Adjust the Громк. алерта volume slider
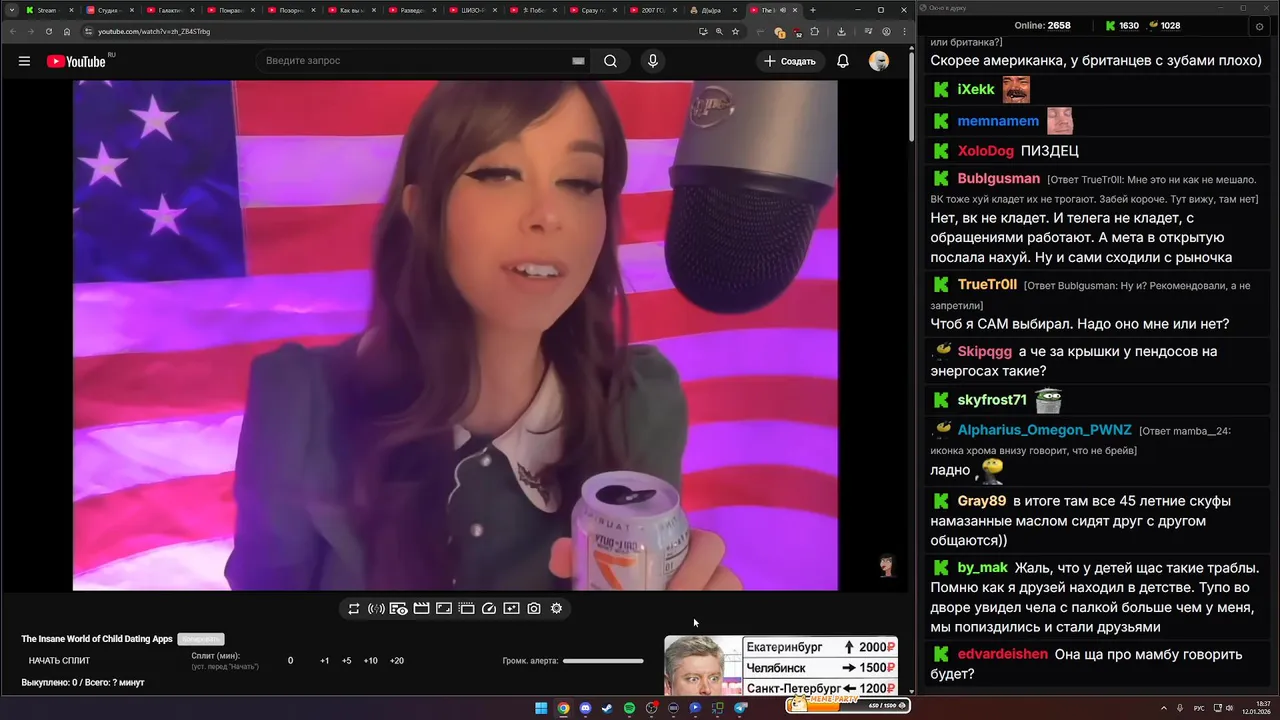Screen dimensions: 1280x720 pyautogui.click(x=603, y=660)
